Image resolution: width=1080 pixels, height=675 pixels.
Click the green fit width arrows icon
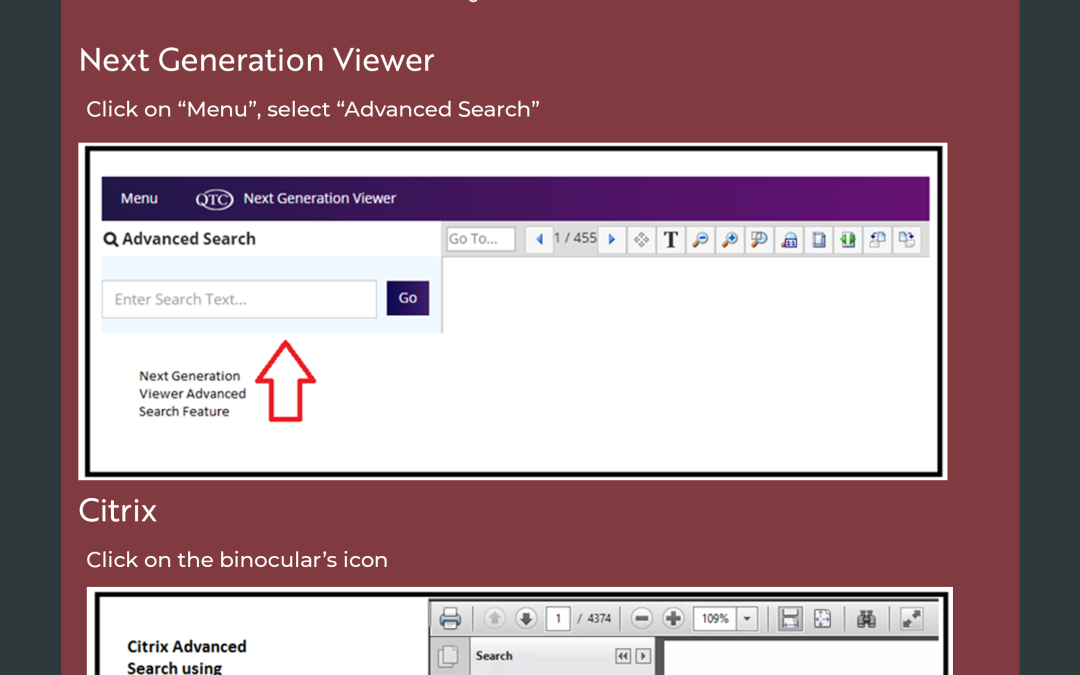point(848,239)
